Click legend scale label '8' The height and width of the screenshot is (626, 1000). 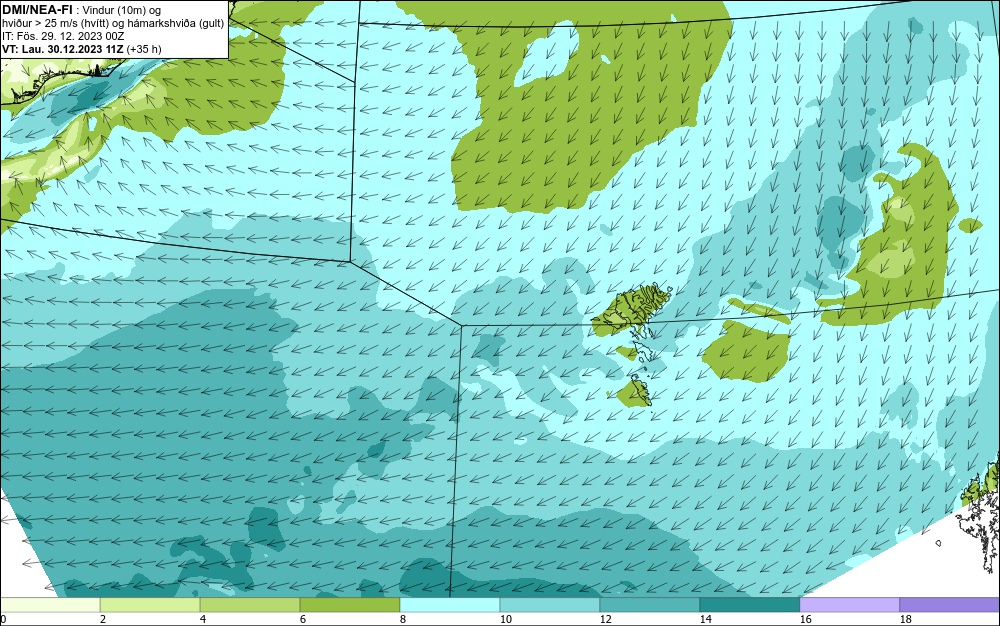402,619
